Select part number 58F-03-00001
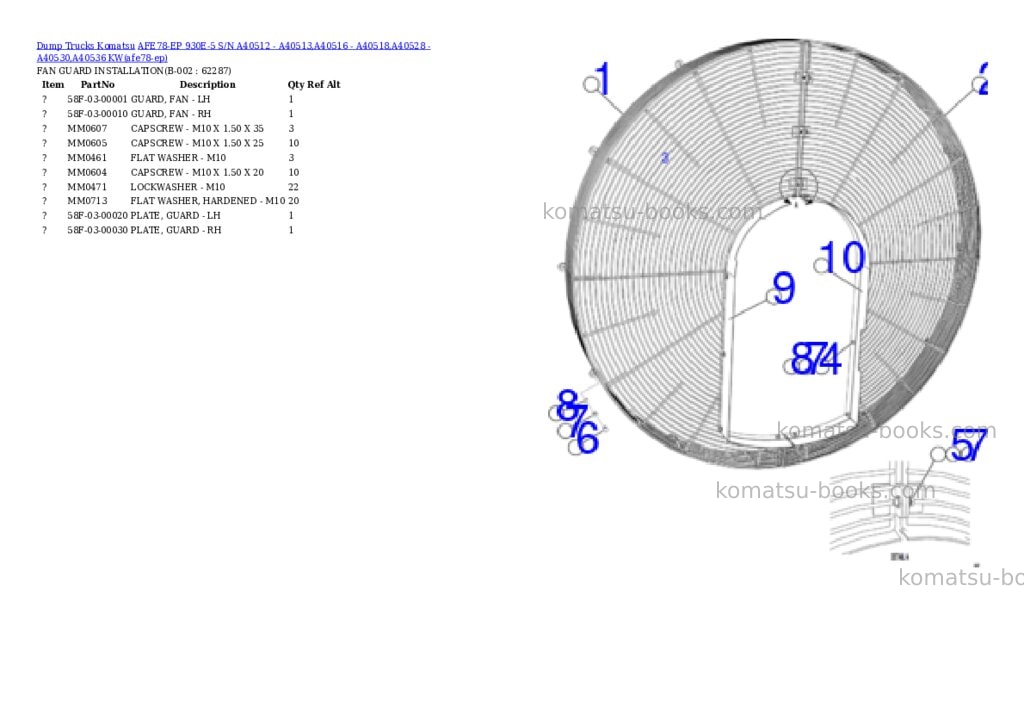1024x725 pixels. 97,99
